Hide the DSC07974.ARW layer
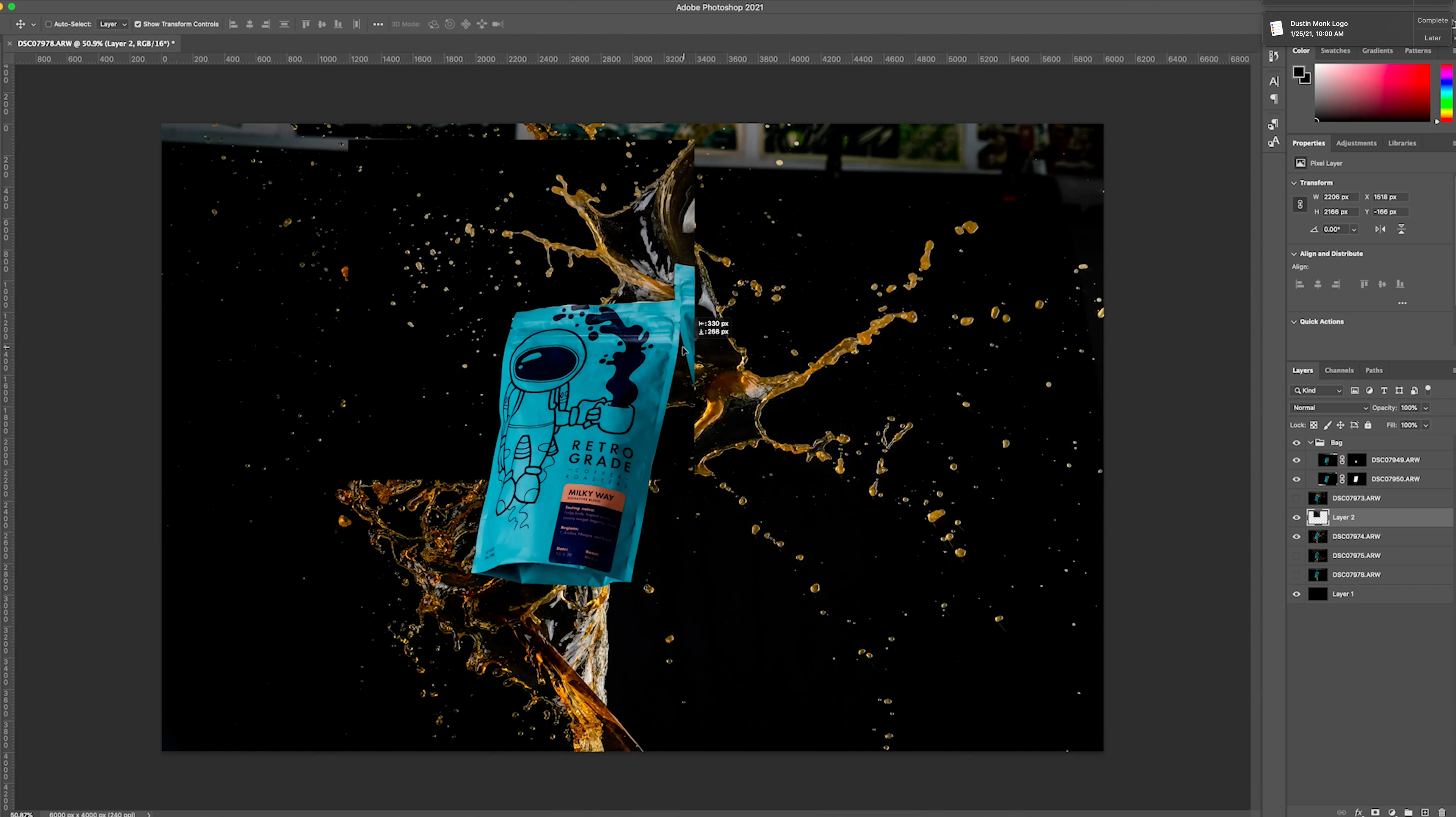 (x=1297, y=536)
